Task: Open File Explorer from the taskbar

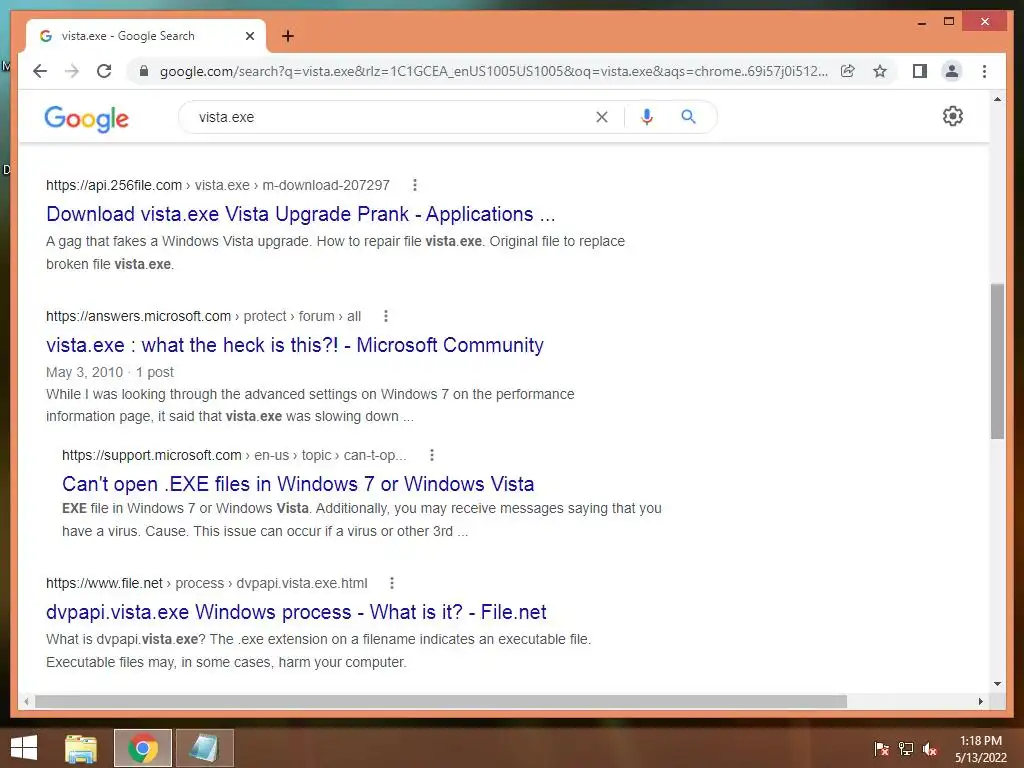Action: point(81,748)
